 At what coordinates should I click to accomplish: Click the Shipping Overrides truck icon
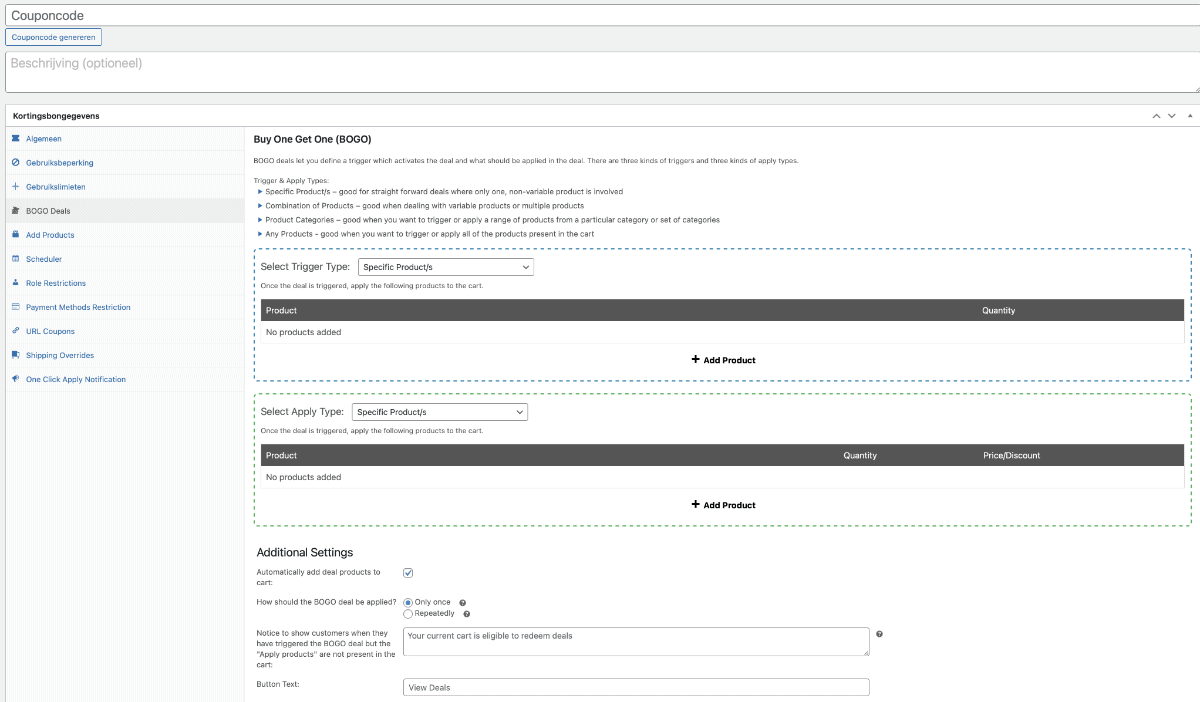tap(15, 355)
